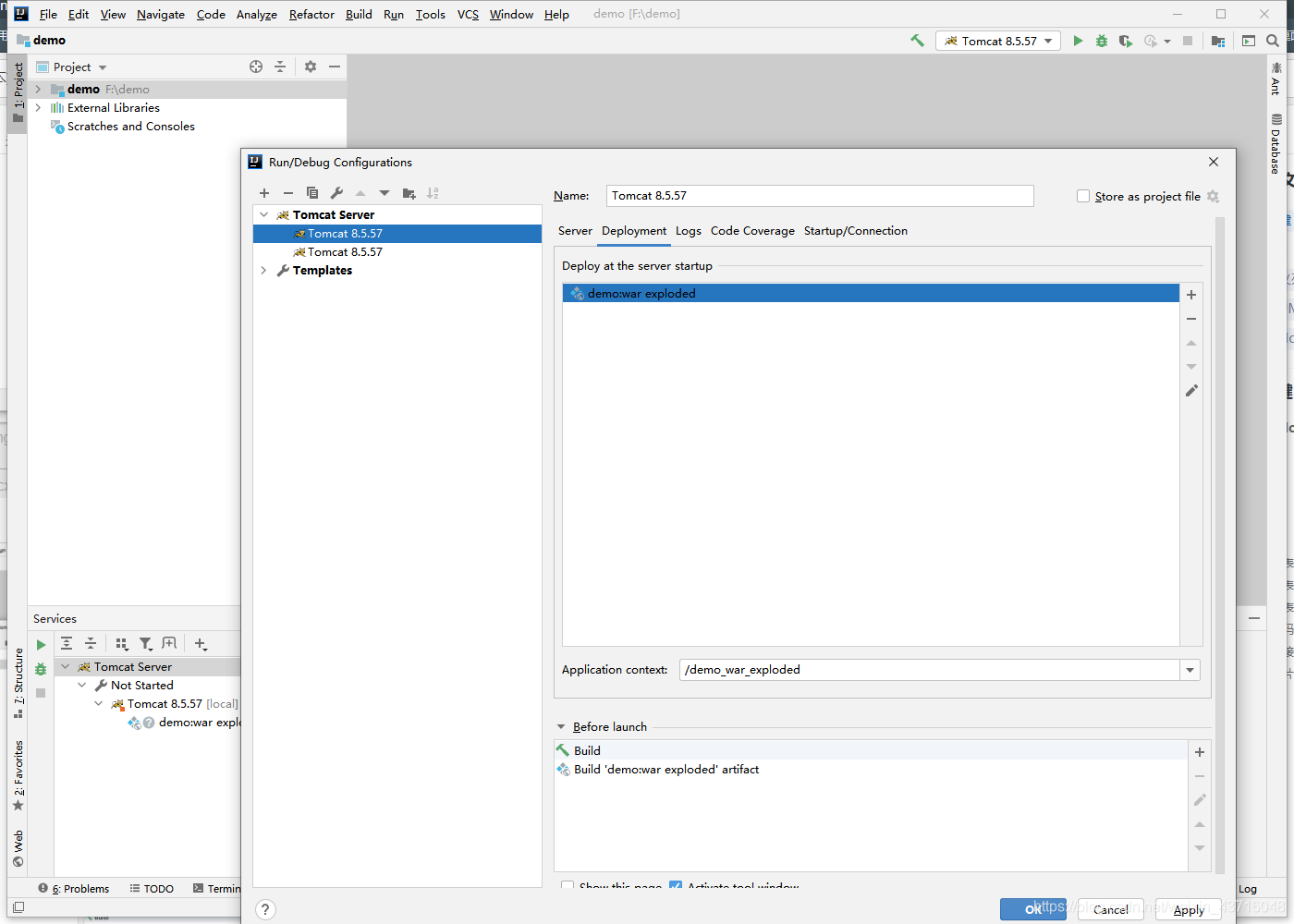Viewport: 1294px width, 924px height.
Task: Hide the Project panel with the minus icon
Action: (335, 67)
